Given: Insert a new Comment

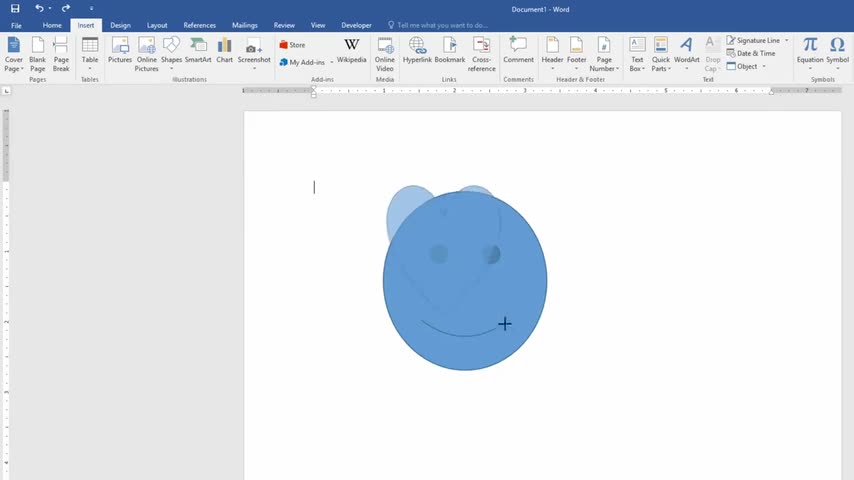Looking at the screenshot, I should pos(518,50).
